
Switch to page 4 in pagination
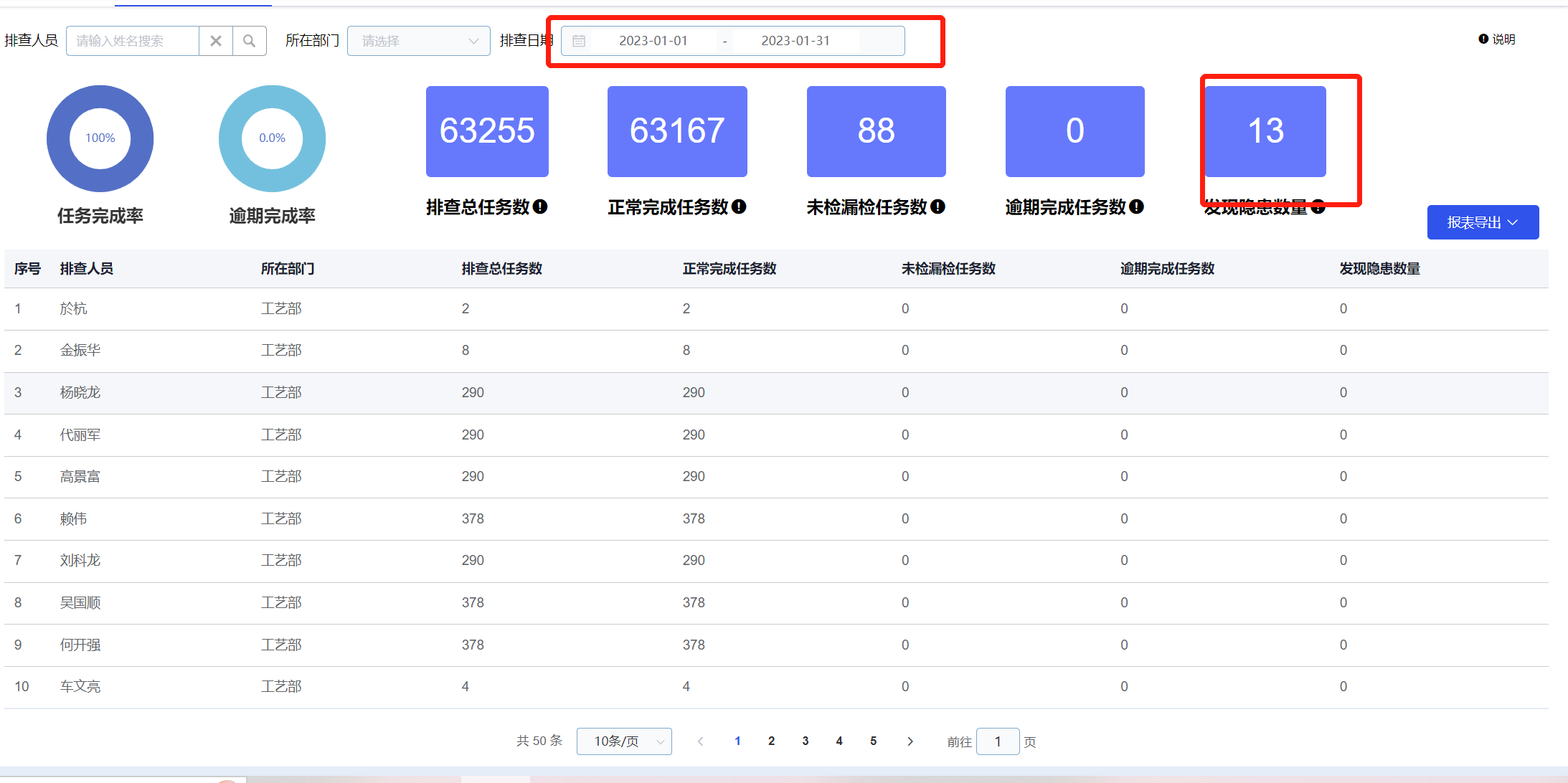pyautogui.click(x=839, y=741)
